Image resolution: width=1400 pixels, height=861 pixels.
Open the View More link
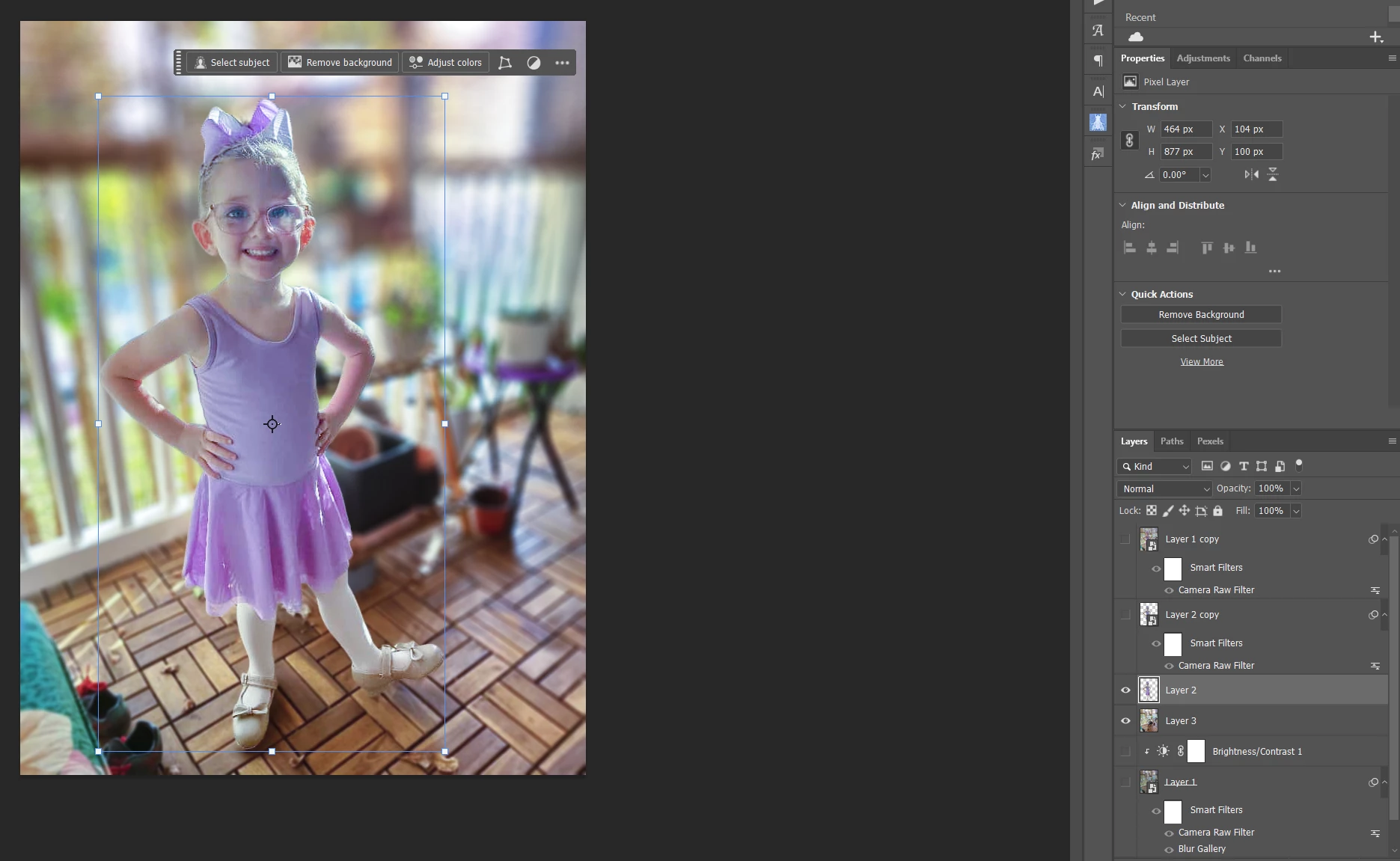pos(1202,362)
